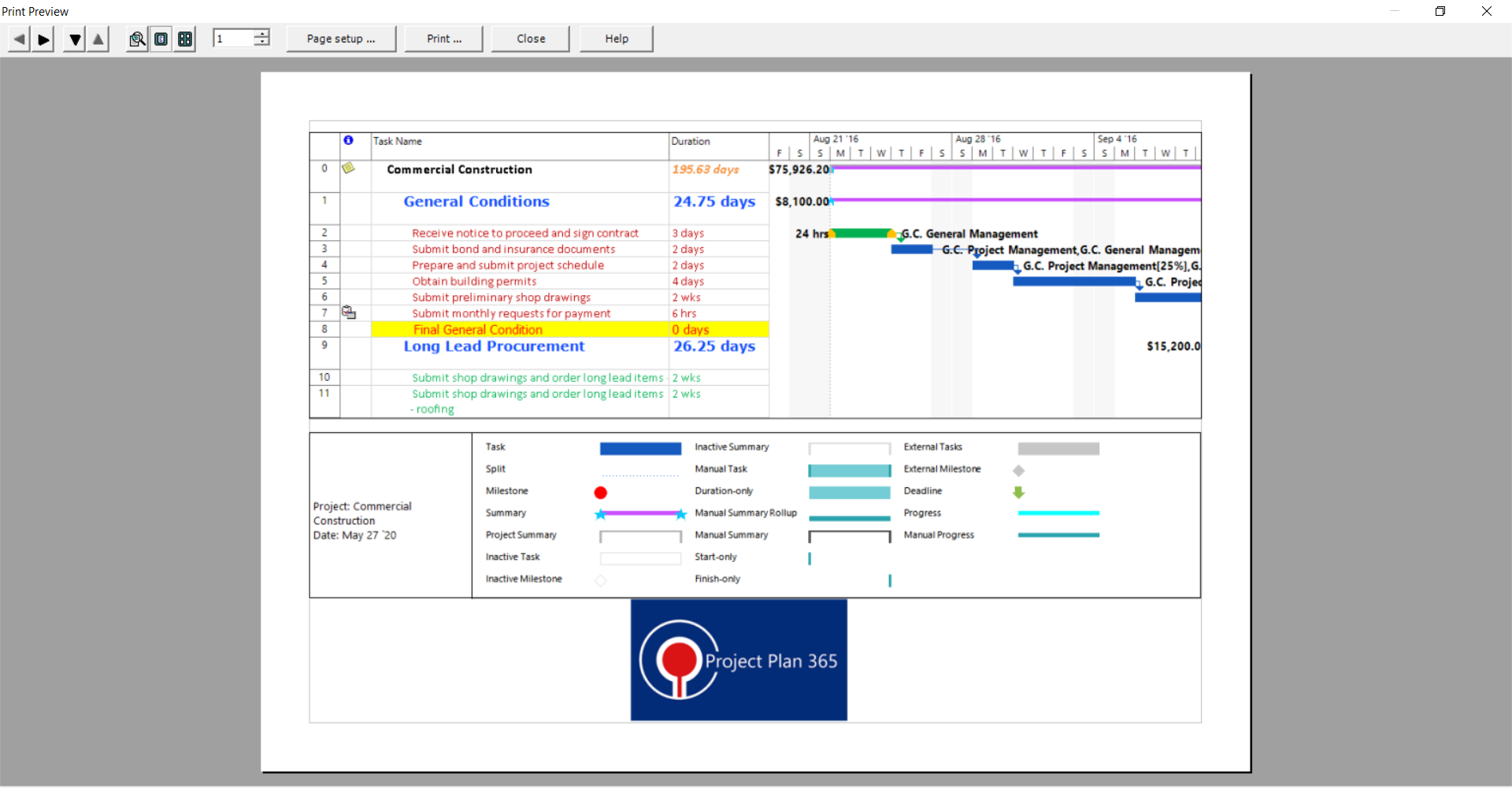This screenshot has width=1512, height=788.
Task: Click the page number input field
Action: click(234, 39)
